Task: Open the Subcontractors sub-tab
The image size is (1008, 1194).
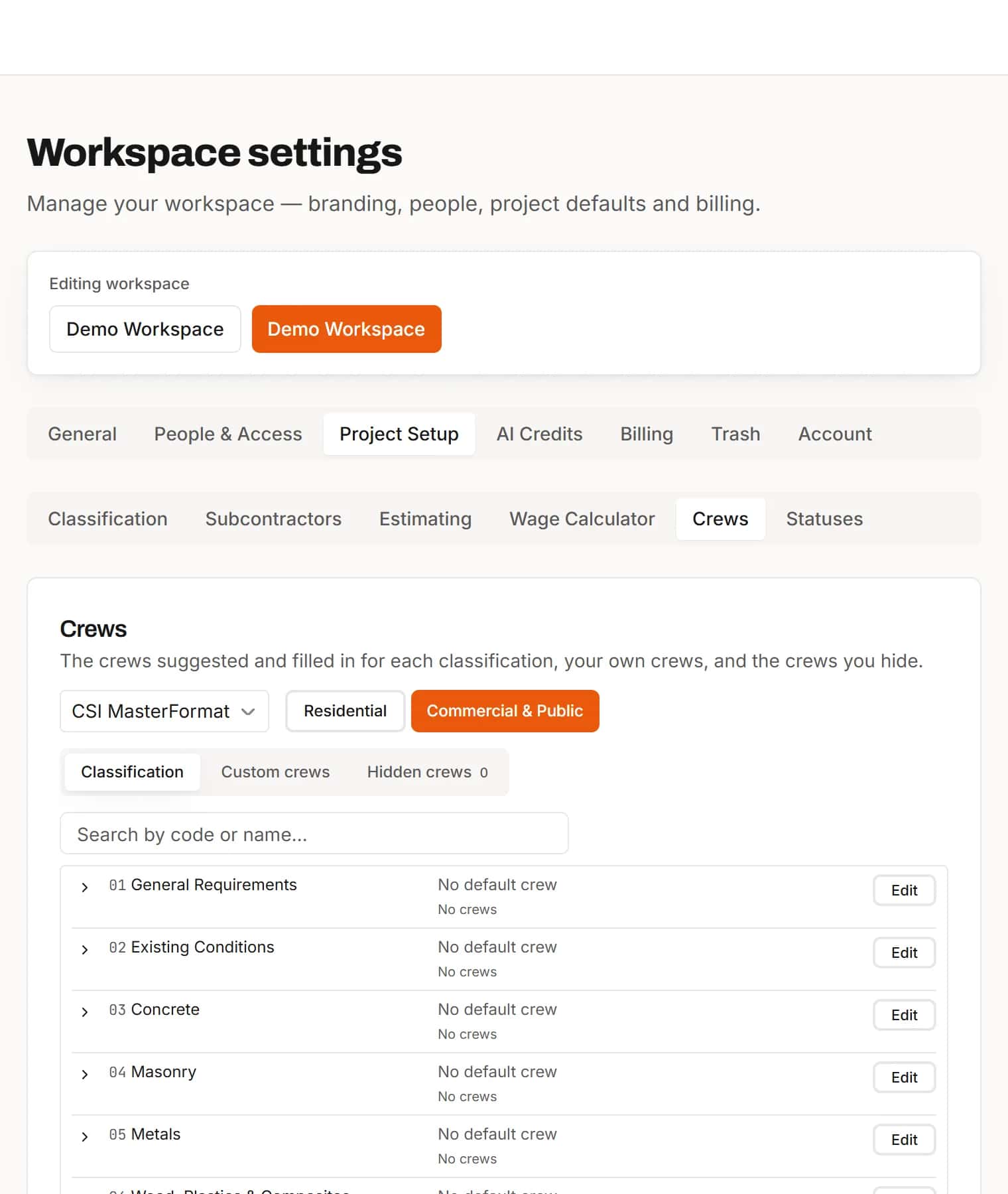Action: pyautogui.click(x=273, y=519)
